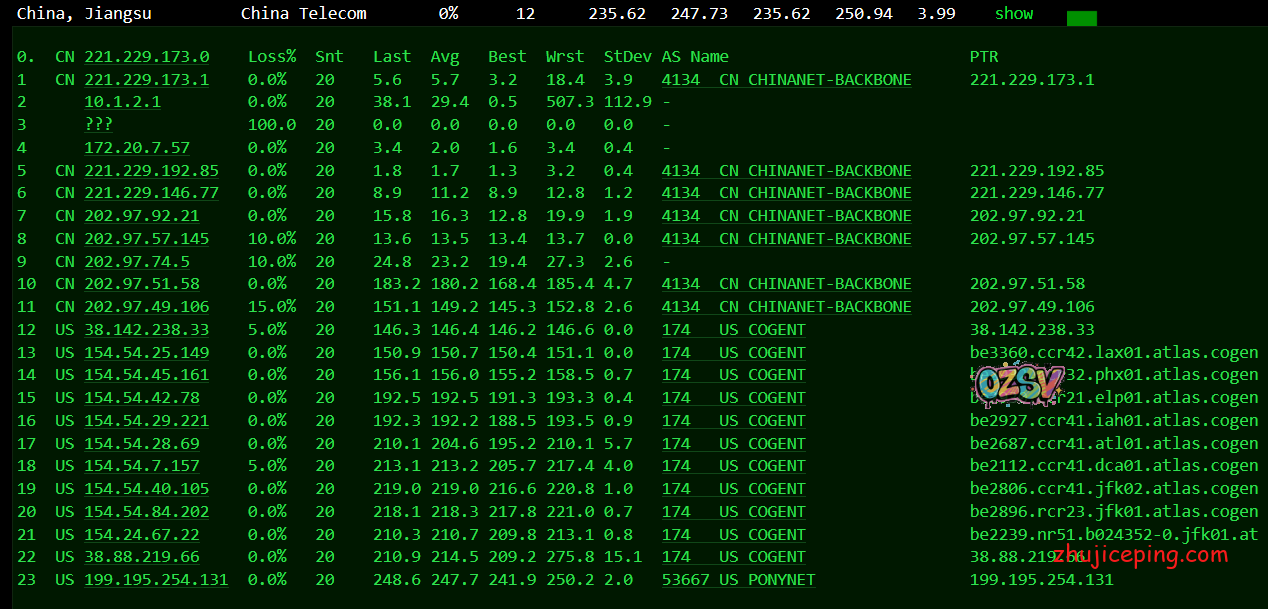Click the "AS Name" column header
This screenshot has width=1268, height=609.
click(x=695, y=57)
